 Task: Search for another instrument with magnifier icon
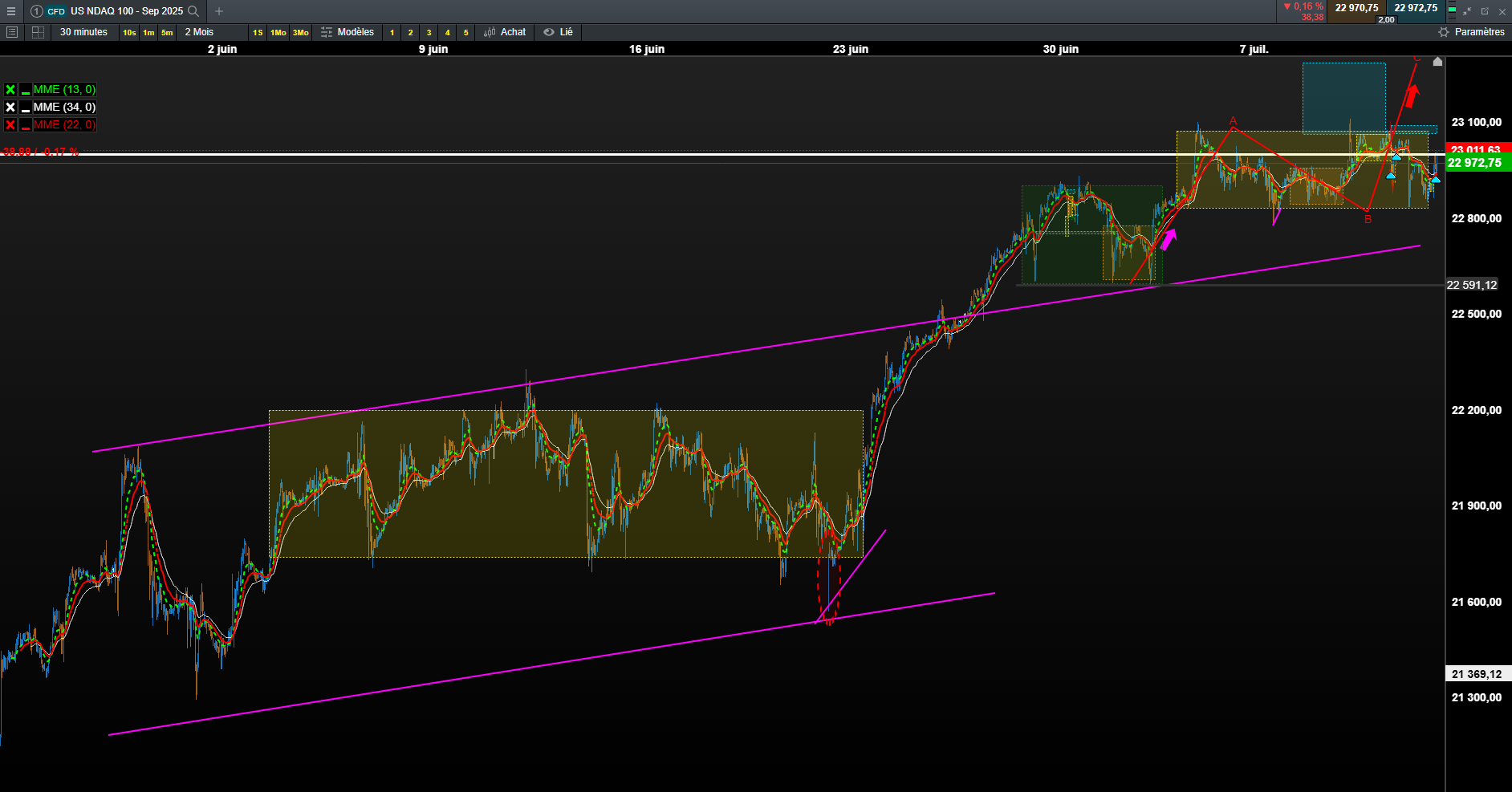pyautogui.click(x=193, y=11)
